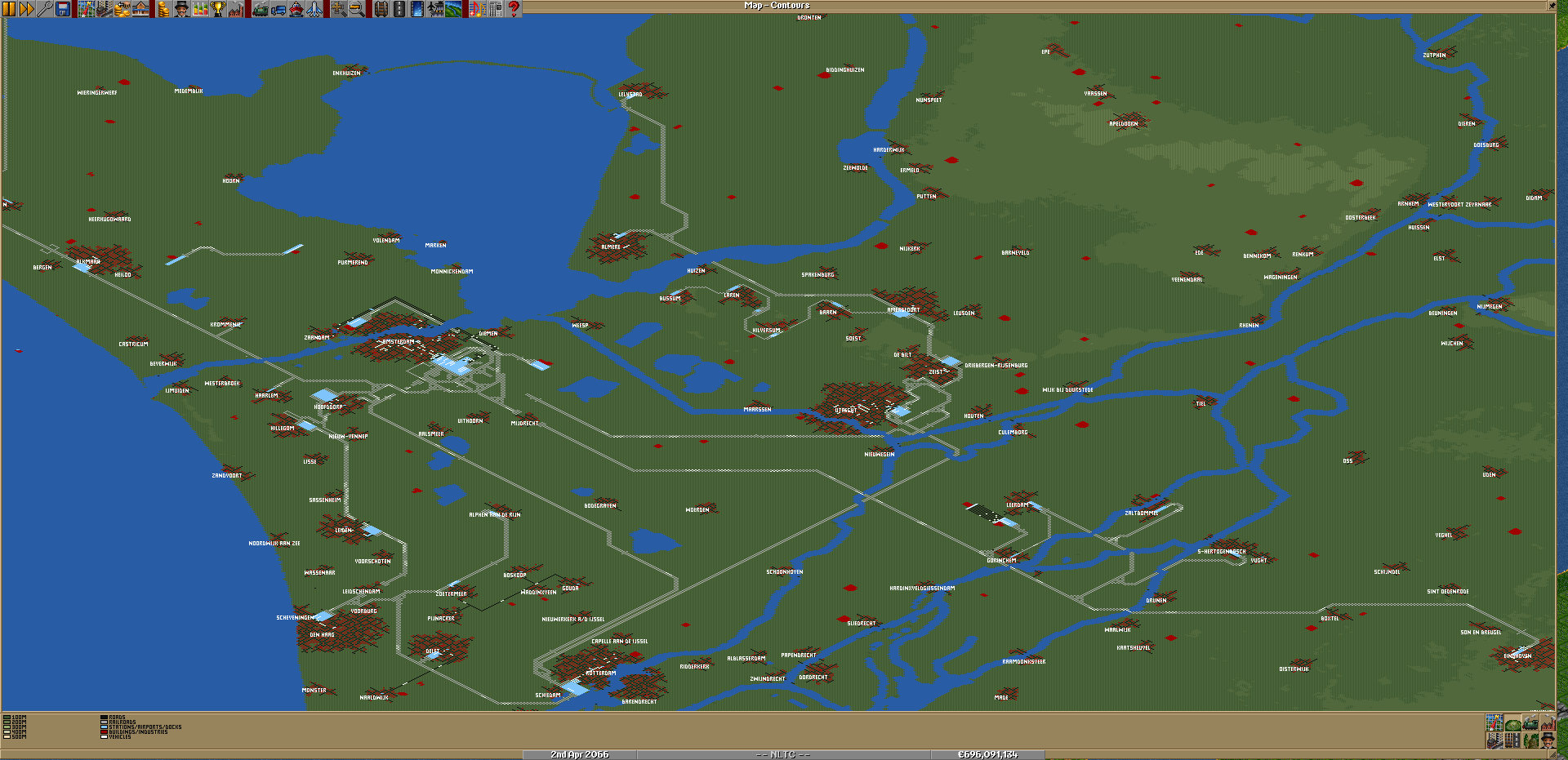Screen dimensions: 1568x760
Task: Switch the smallmap to contour view
Action: point(1512,722)
